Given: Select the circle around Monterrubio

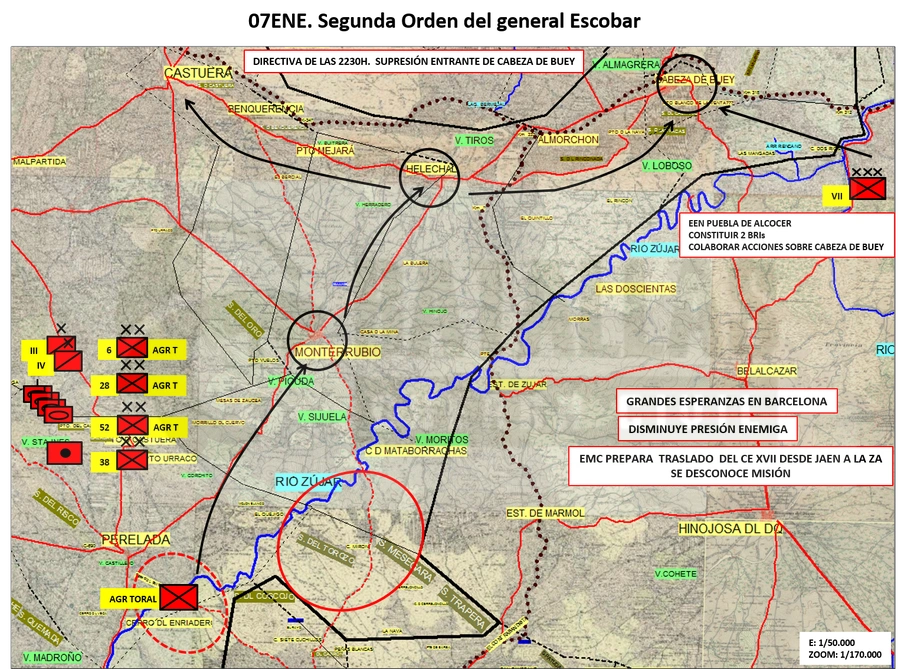Looking at the screenshot, I should [x=317, y=340].
